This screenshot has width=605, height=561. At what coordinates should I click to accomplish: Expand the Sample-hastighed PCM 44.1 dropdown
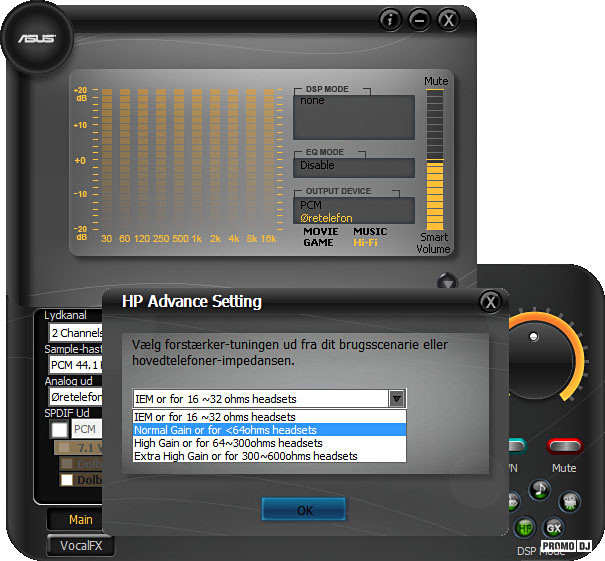click(74, 364)
